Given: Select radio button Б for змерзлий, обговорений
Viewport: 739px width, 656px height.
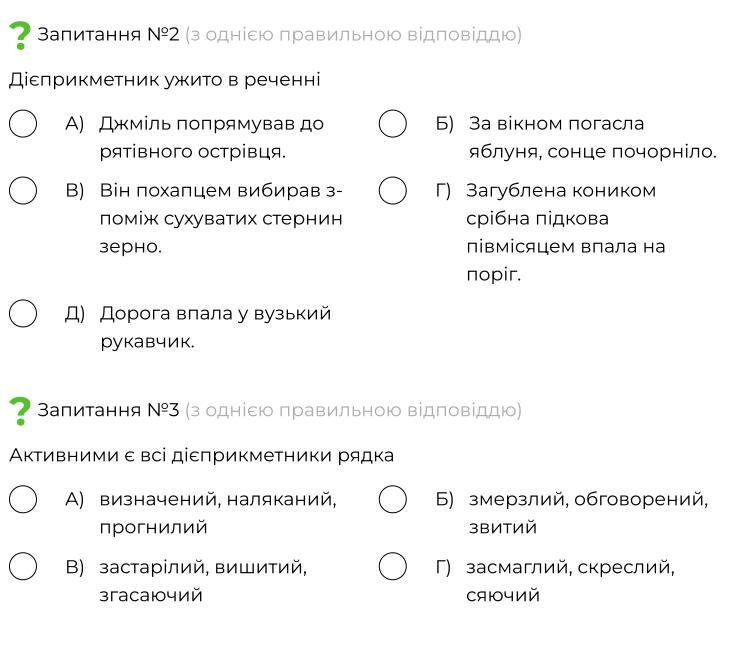Looking at the screenshot, I should tap(393, 499).
